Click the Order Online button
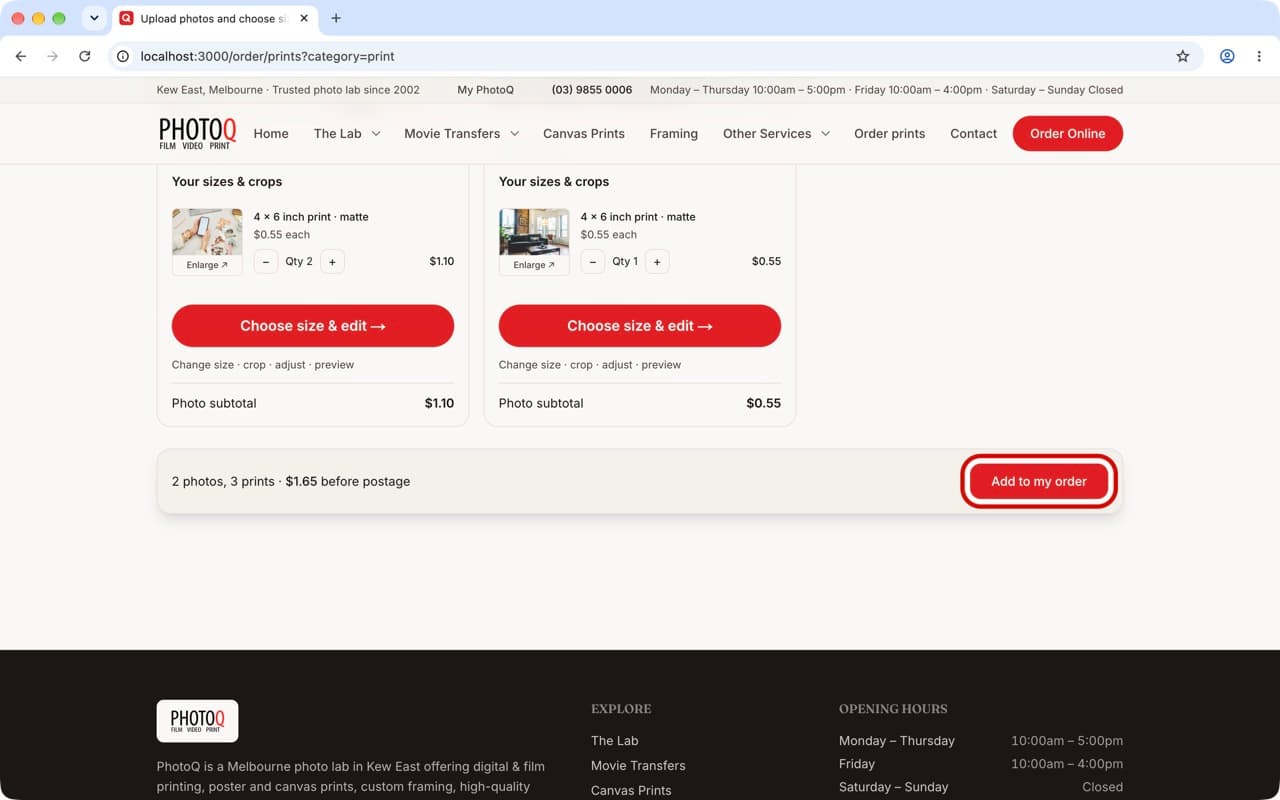Image resolution: width=1280 pixels, height=800 pixels. coord(1068,133)
